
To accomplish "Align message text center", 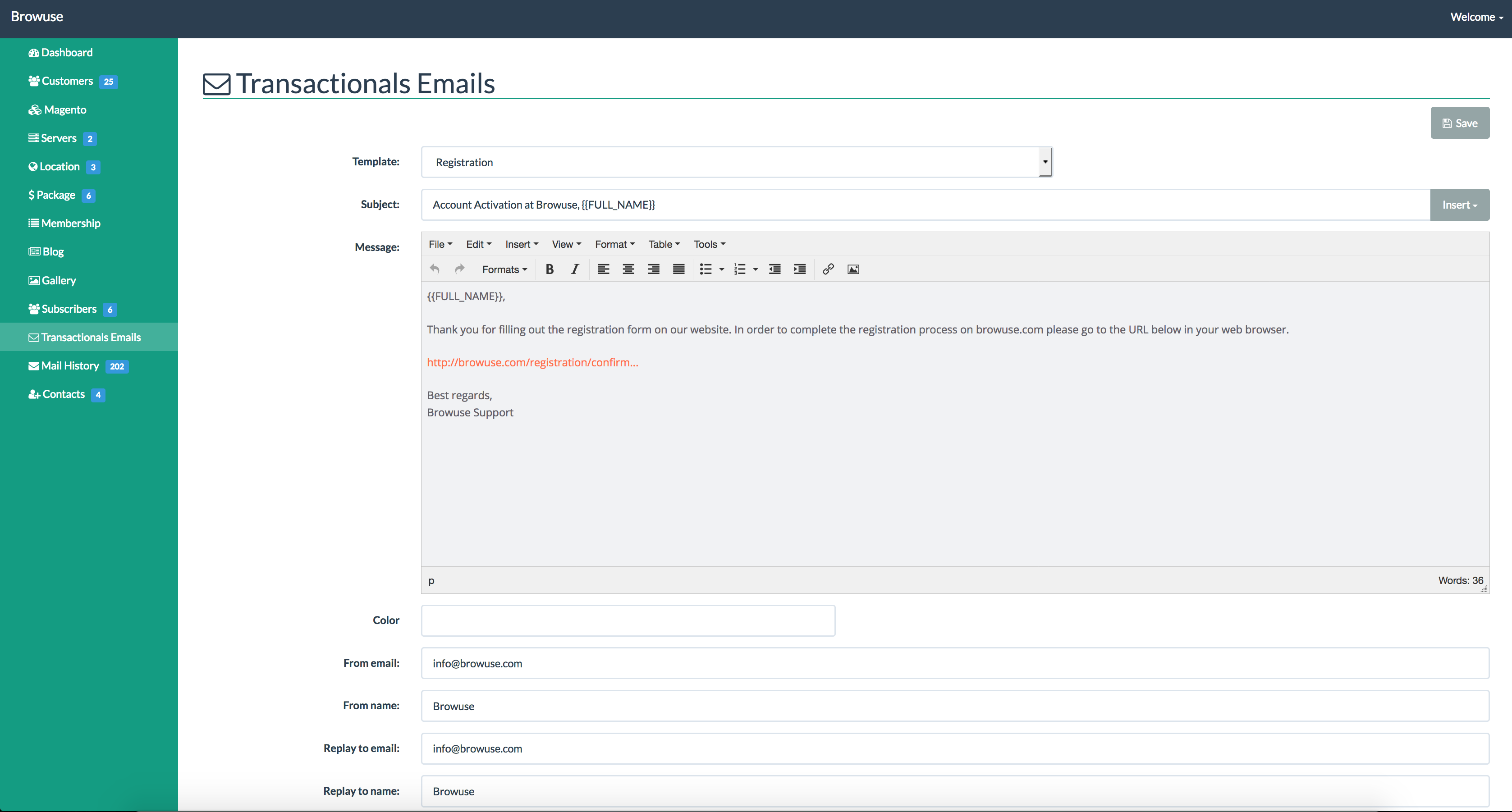I will pos(628,269).
